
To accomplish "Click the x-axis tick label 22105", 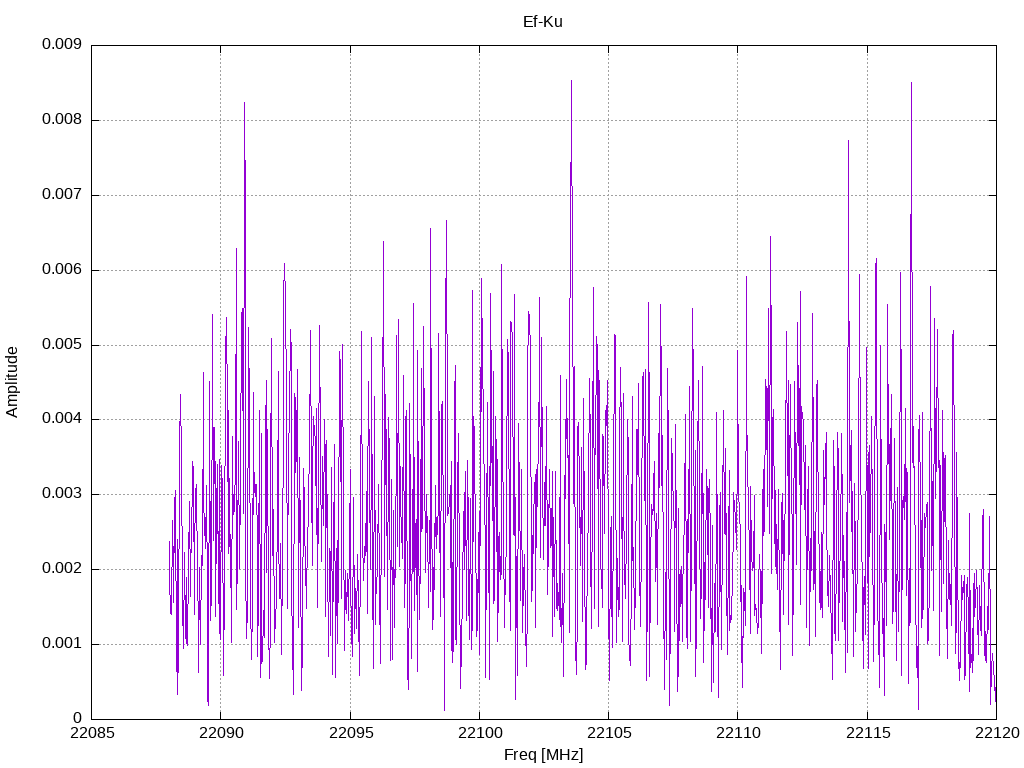I will [609, 733].
